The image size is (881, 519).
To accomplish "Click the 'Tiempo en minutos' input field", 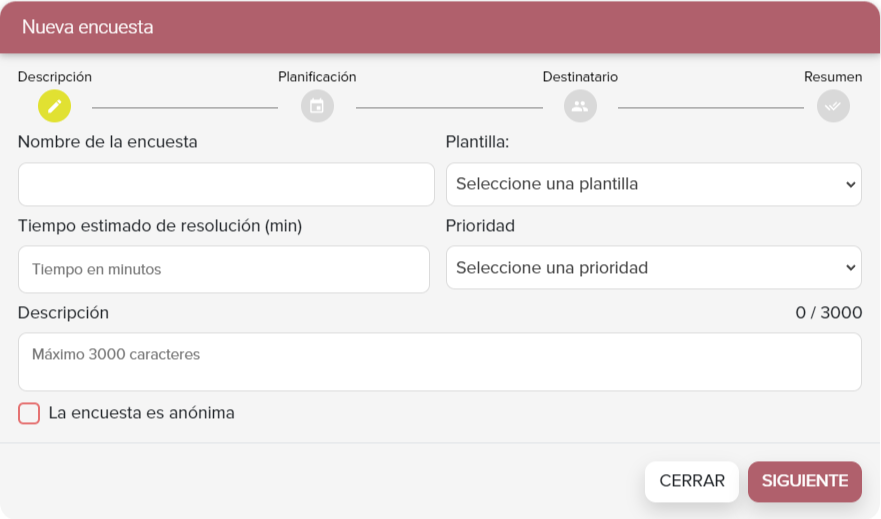I will pyautogui.click(x=224, y=269).
